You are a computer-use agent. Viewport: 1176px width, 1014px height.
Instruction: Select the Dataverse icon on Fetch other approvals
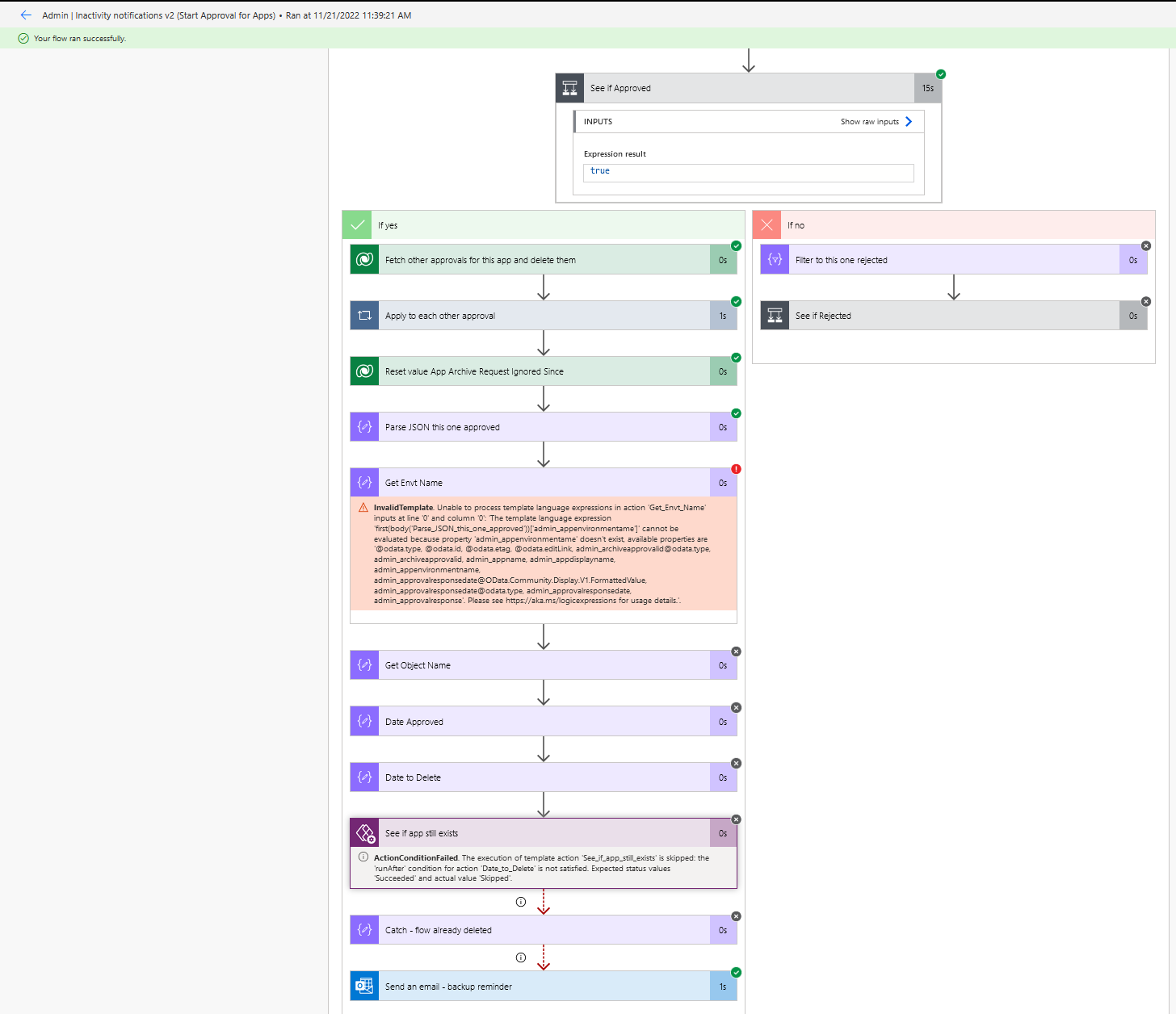pos(364,259)
